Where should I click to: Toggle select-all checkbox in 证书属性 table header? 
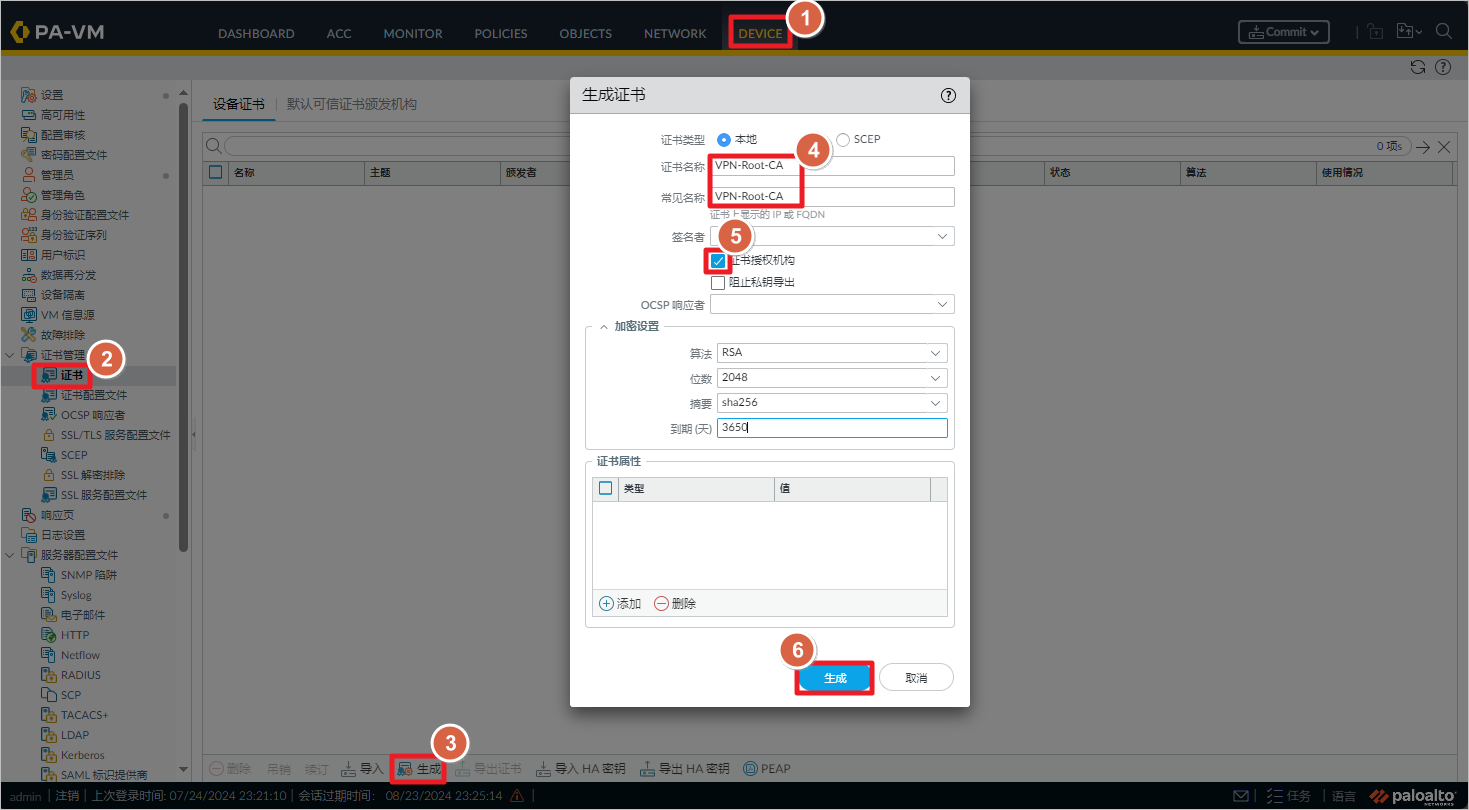point(605,489)
